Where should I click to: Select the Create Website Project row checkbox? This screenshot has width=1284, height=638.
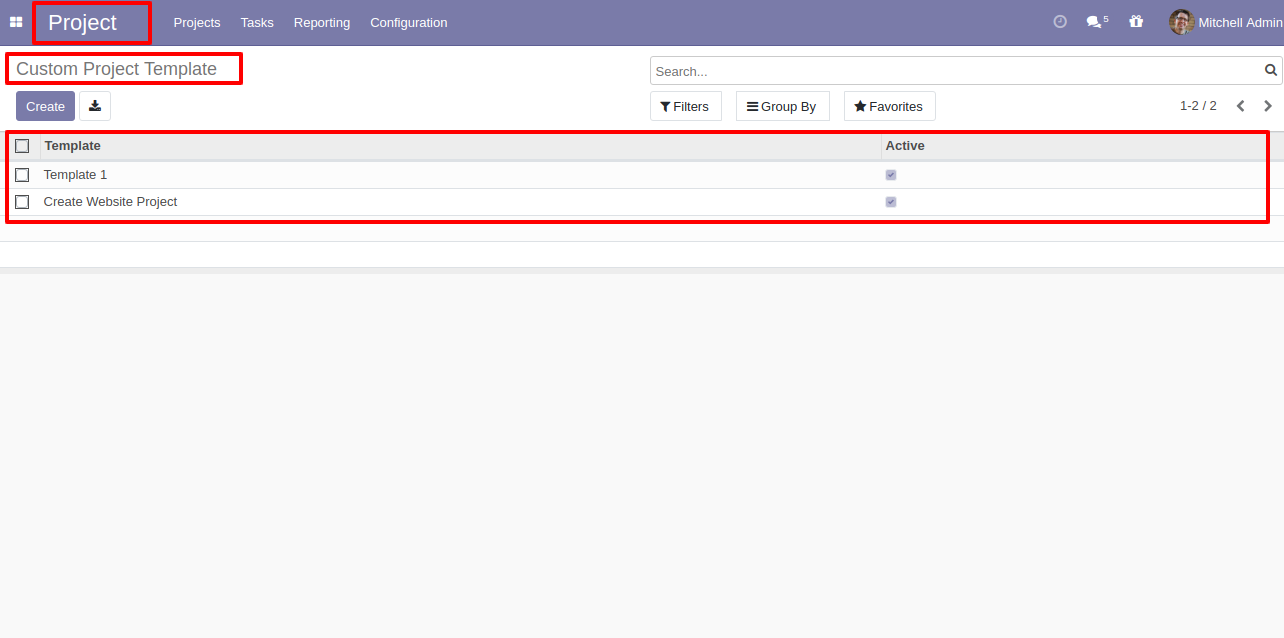tap(22, 202)
